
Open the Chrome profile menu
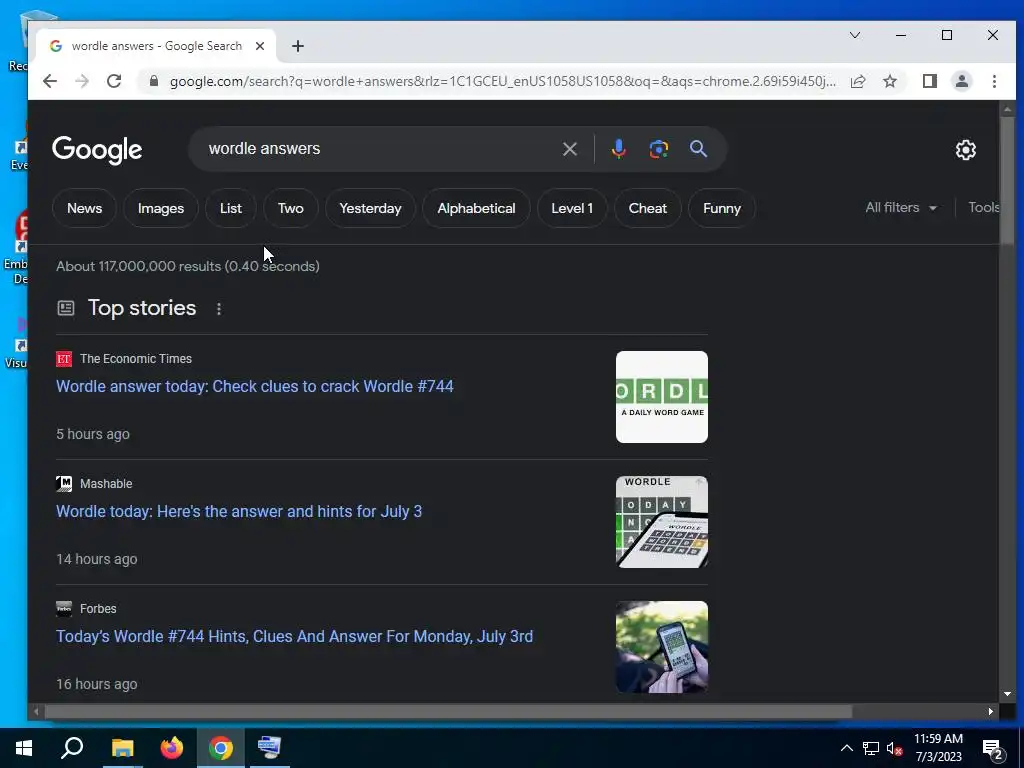click(961, 81)
